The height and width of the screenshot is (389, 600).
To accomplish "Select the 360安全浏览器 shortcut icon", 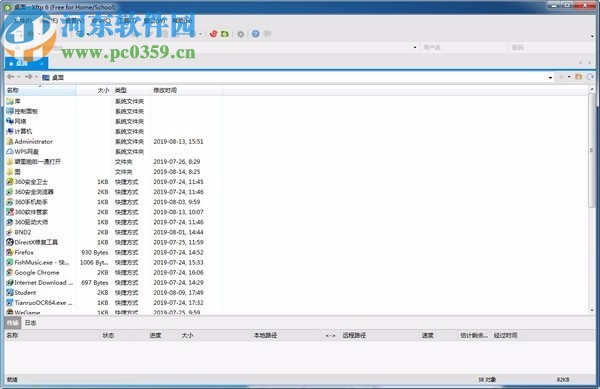I will (10, 192).
